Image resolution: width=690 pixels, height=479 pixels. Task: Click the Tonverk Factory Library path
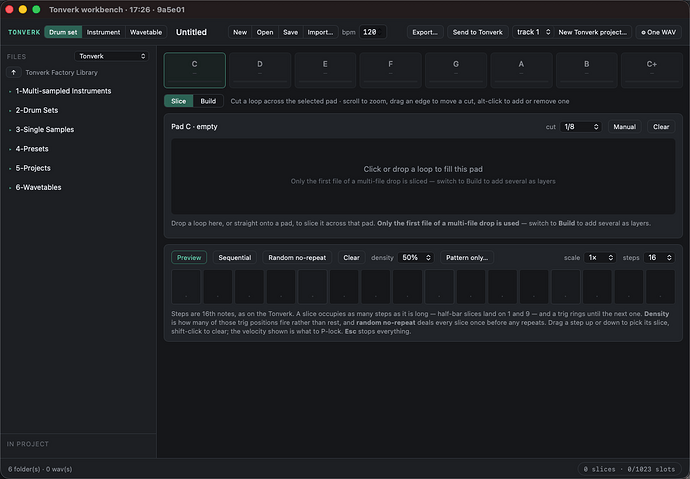tap(62, 73)
